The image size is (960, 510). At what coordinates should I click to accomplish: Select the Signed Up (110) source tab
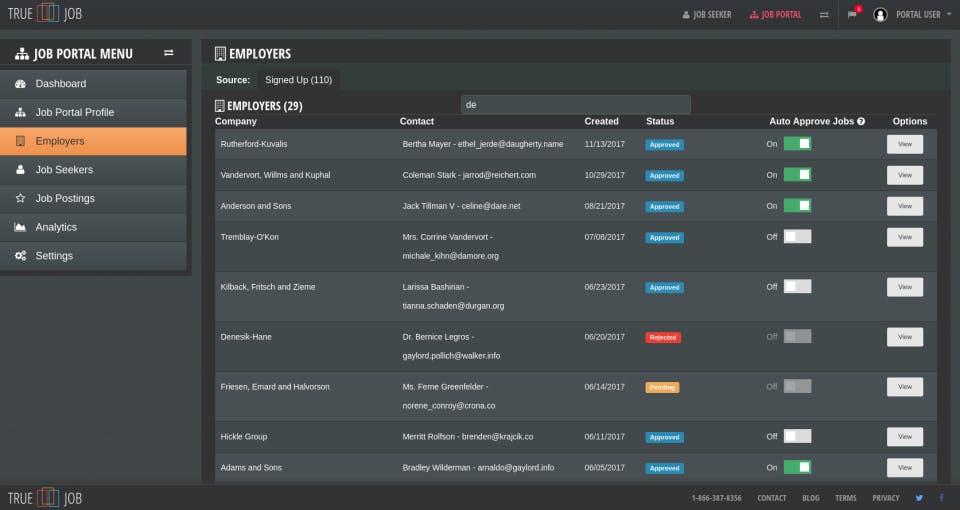pyautogui.click(x=298, y=80)
